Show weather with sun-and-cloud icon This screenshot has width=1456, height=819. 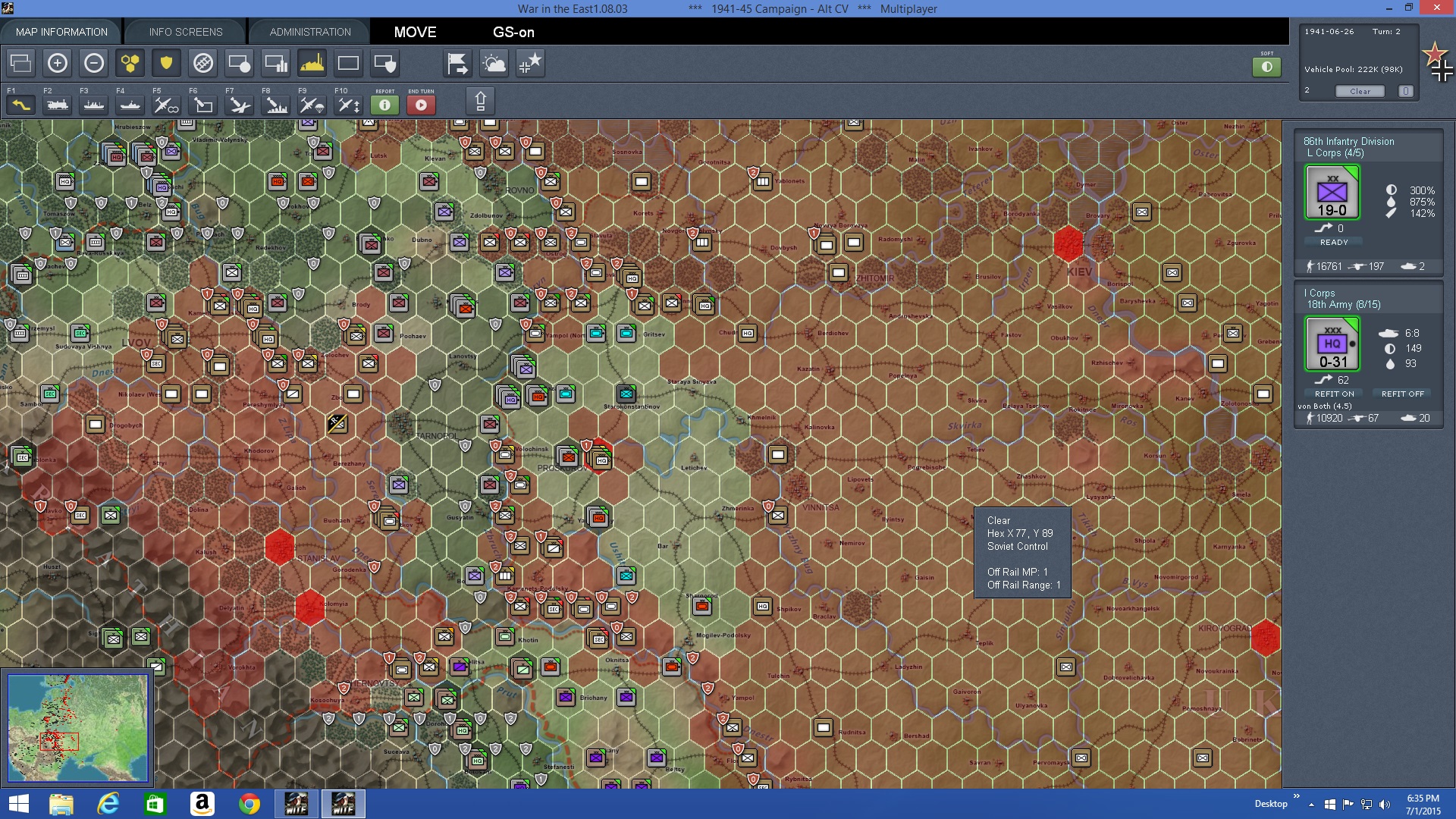494,63
